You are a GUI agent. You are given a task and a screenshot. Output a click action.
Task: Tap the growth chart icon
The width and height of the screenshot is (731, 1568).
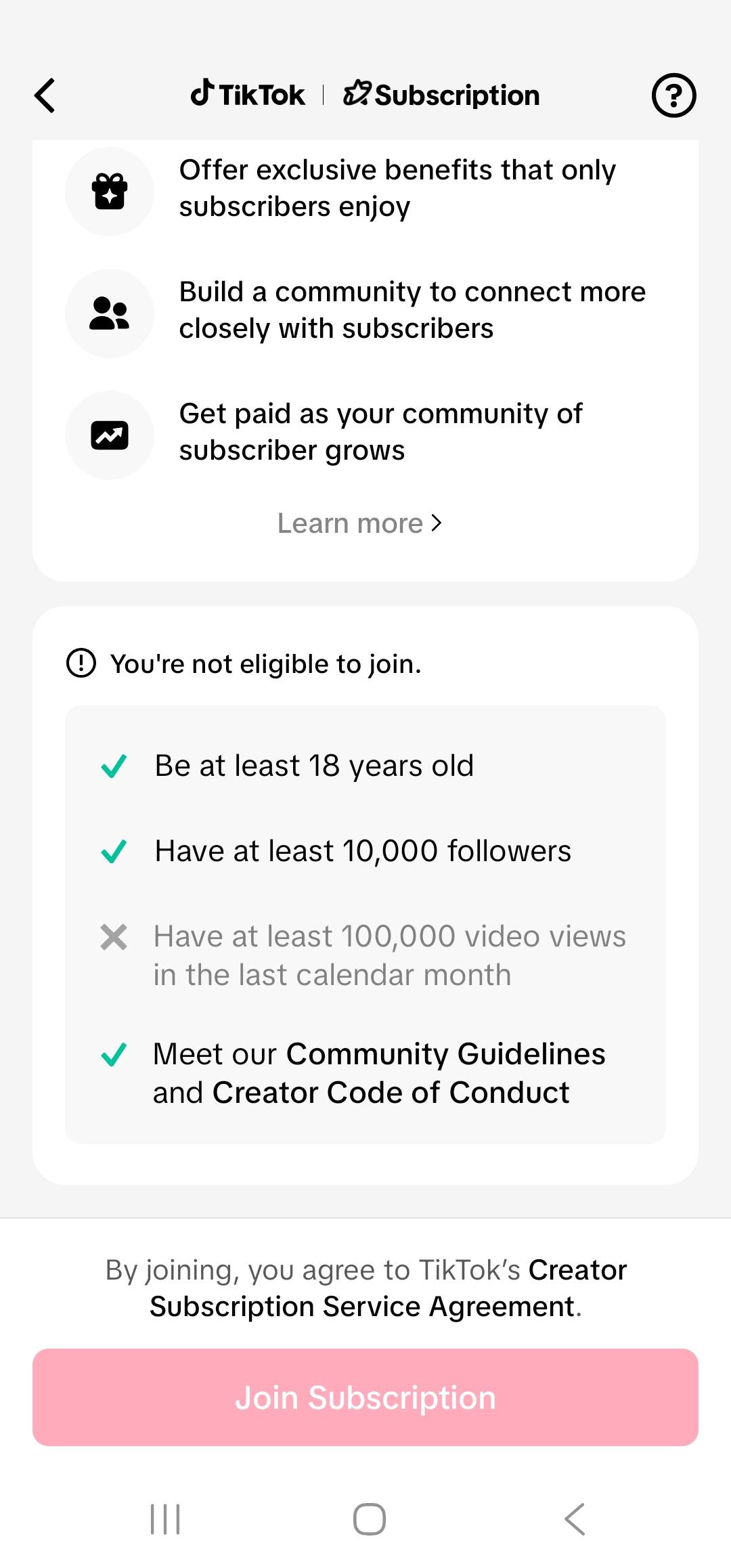point(110,435)
